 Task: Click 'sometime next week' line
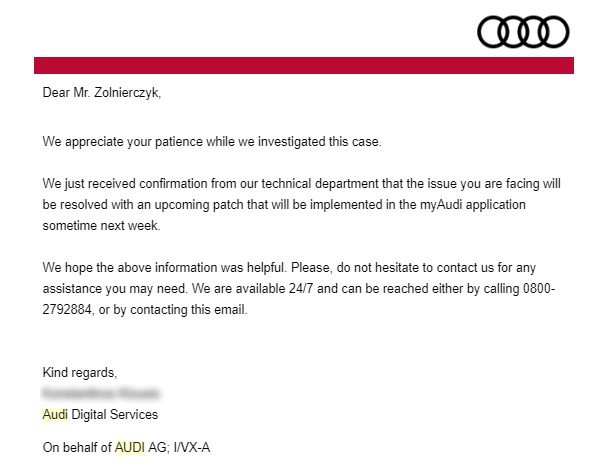tap(101, 225)
